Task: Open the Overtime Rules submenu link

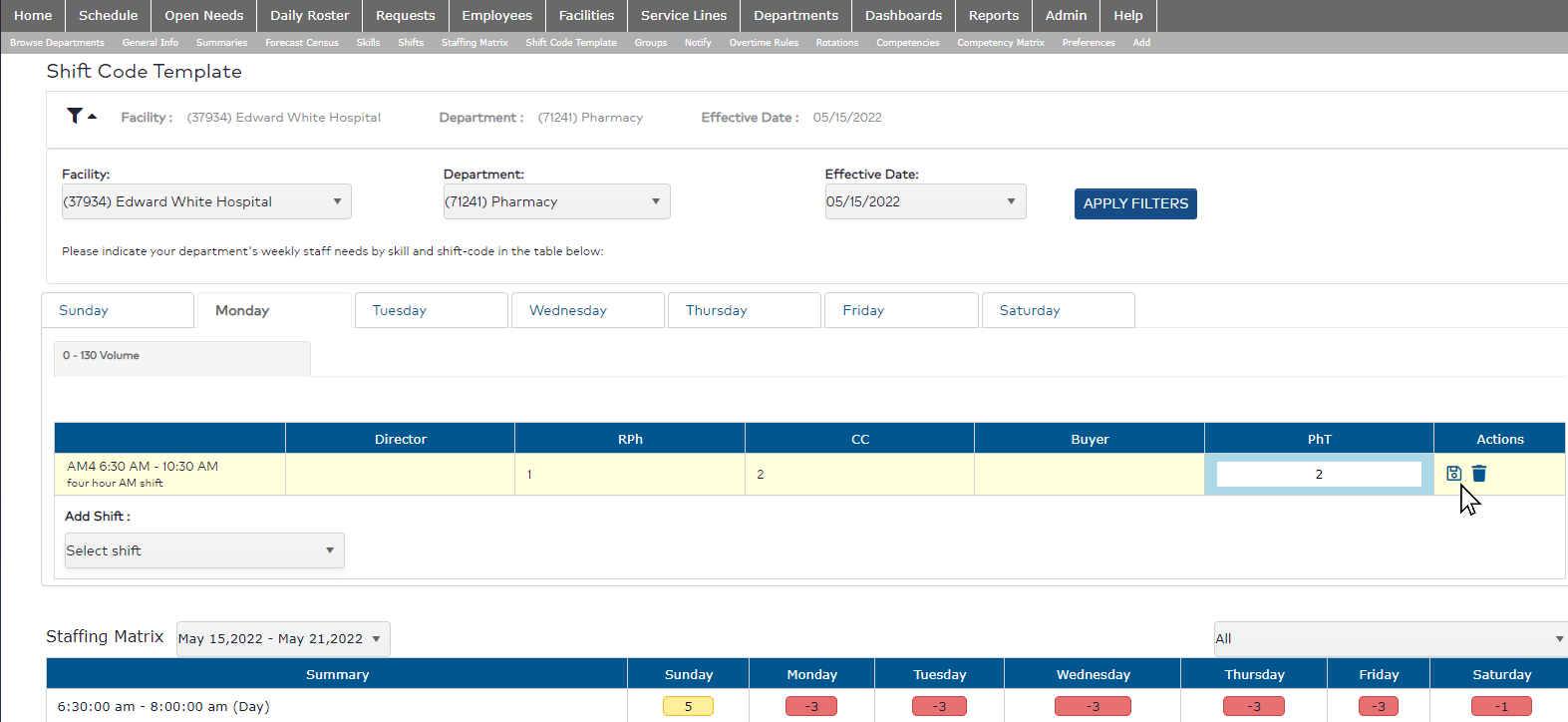Action: pyautogui.click(x=763, y=43)
